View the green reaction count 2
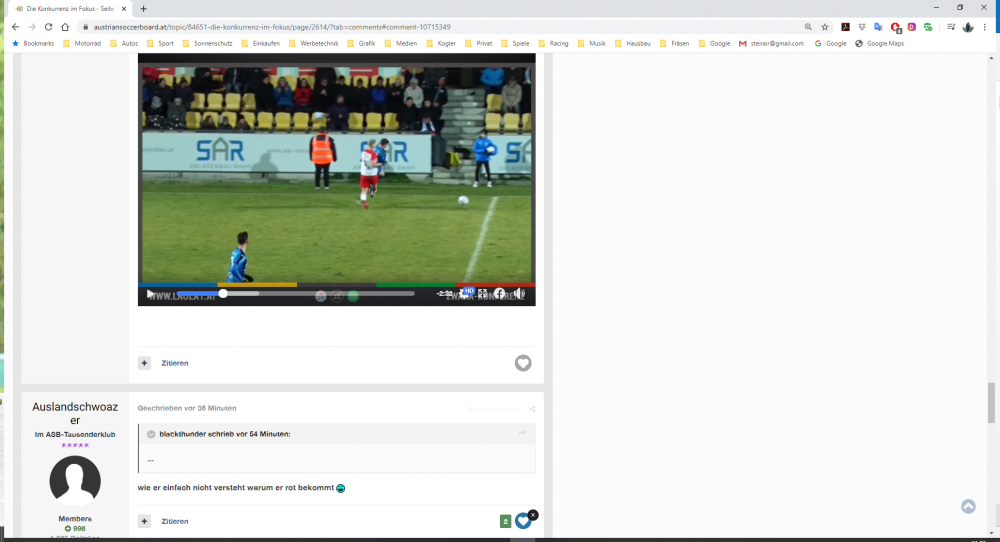Viewport: 1000px width, 542px height. point(505,522)
